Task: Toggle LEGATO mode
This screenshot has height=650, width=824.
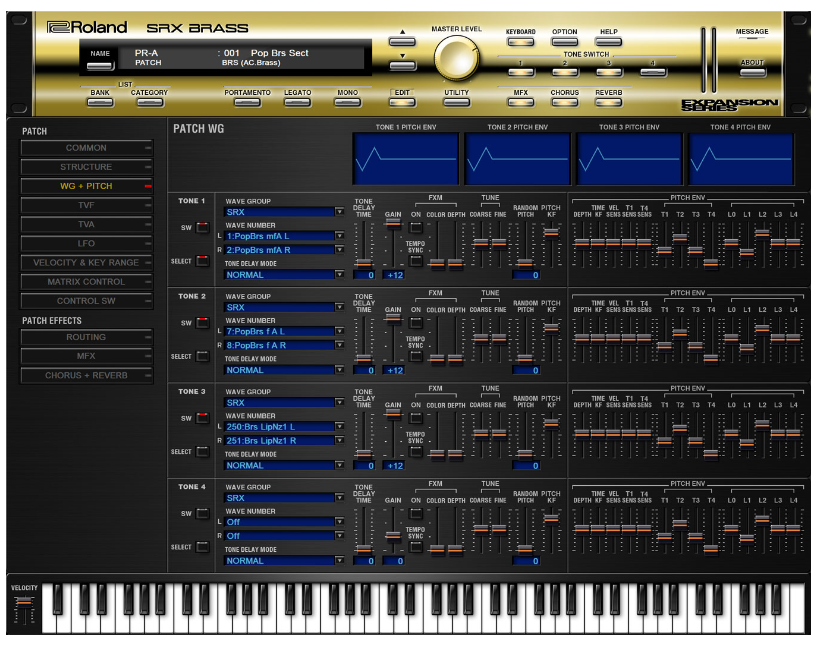Action: 297,102
